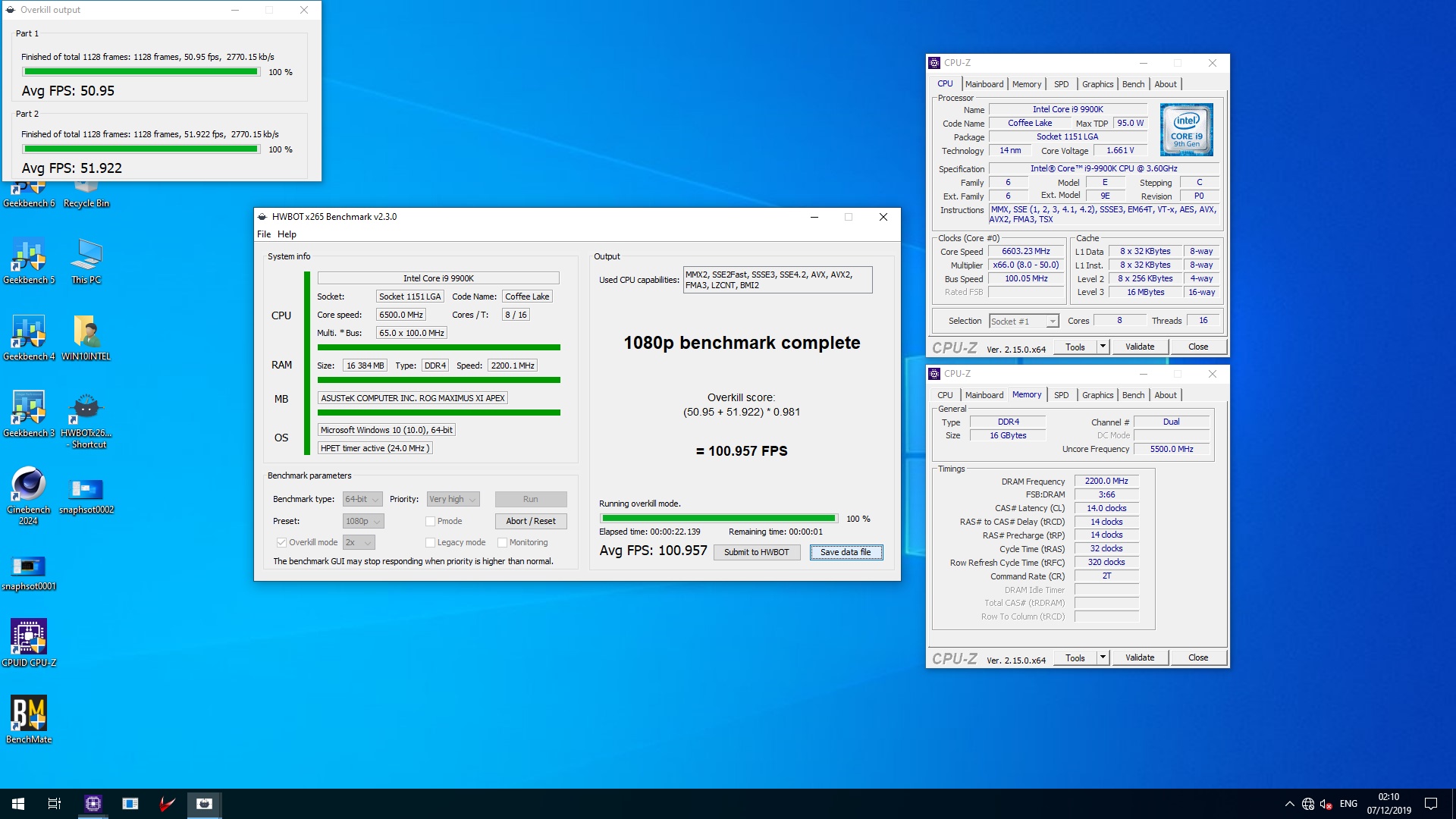Open Help menu in HWBOT x265
The image size is (1456, 819).
(287, 234)
